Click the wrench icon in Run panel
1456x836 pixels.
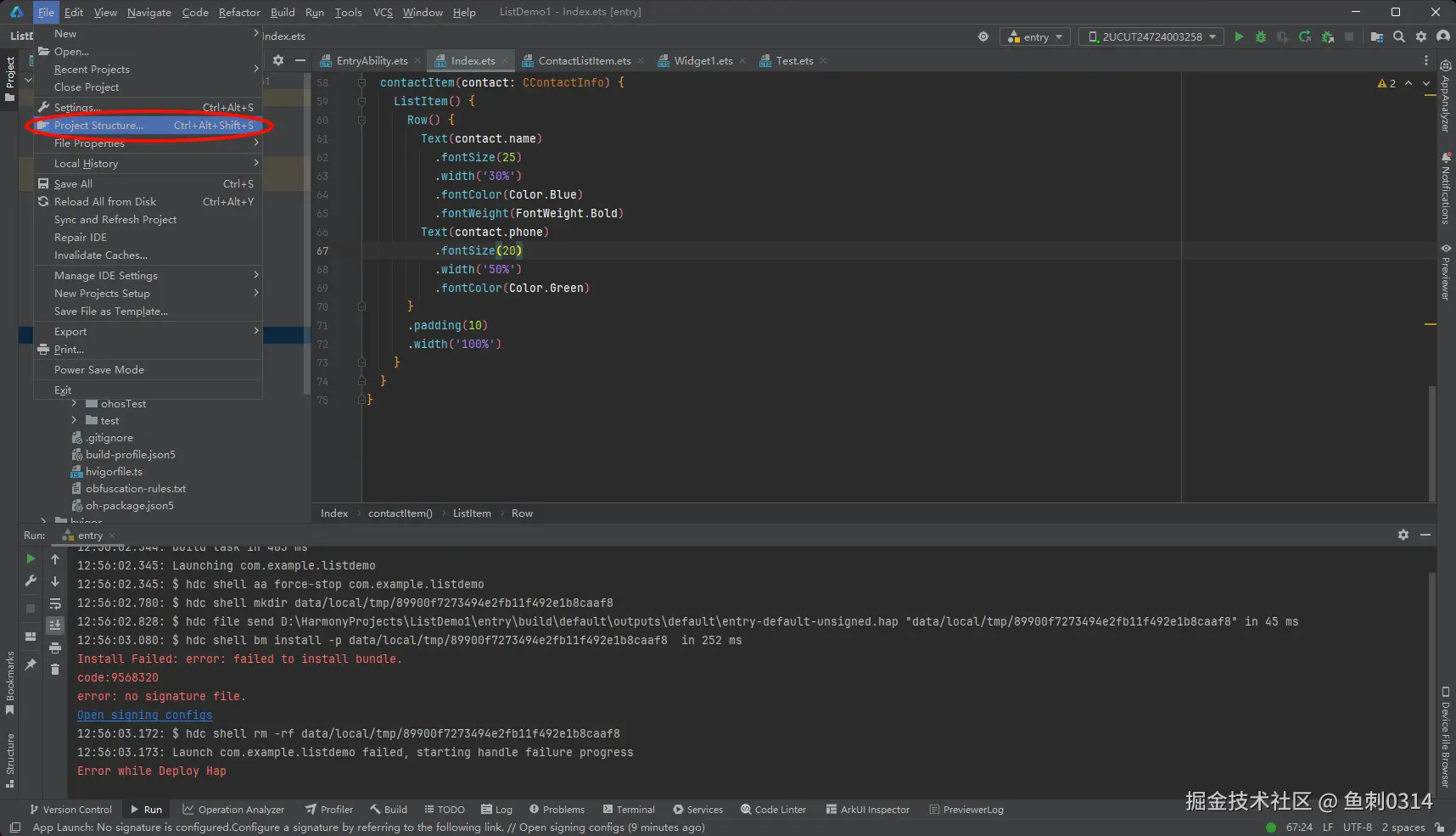[31, 581]
